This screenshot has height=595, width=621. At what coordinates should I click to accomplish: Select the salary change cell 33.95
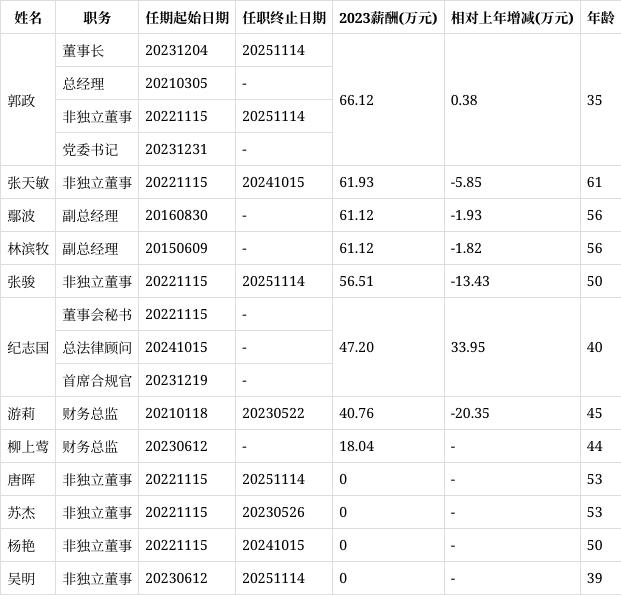tap(467, 347)
